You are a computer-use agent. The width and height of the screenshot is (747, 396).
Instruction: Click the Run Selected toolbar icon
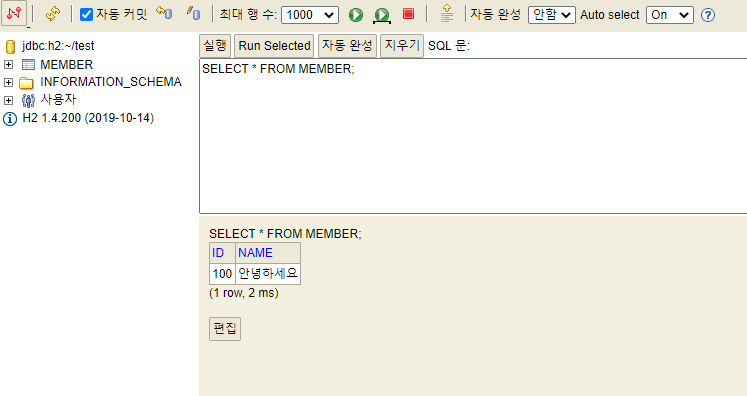coord(382,15)
